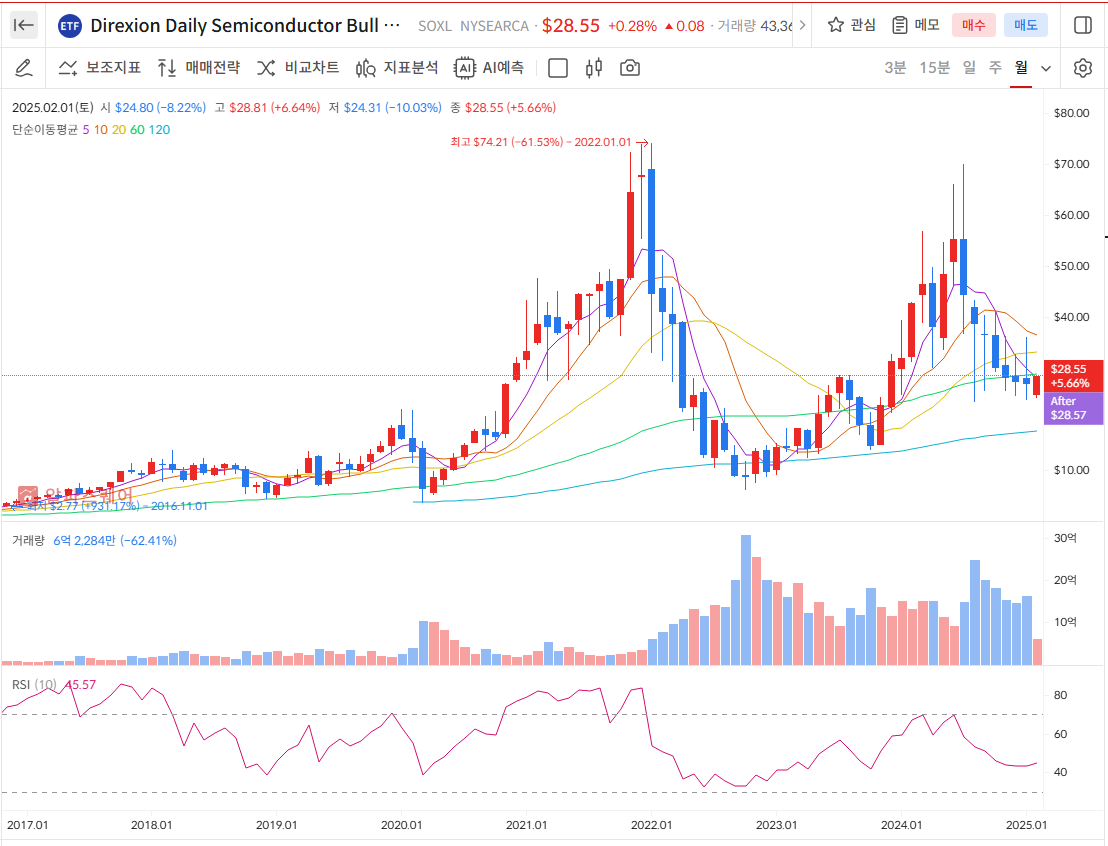Open the 비교차트 comparison chart
1108x846 pixels.
[x=297, y=68]
